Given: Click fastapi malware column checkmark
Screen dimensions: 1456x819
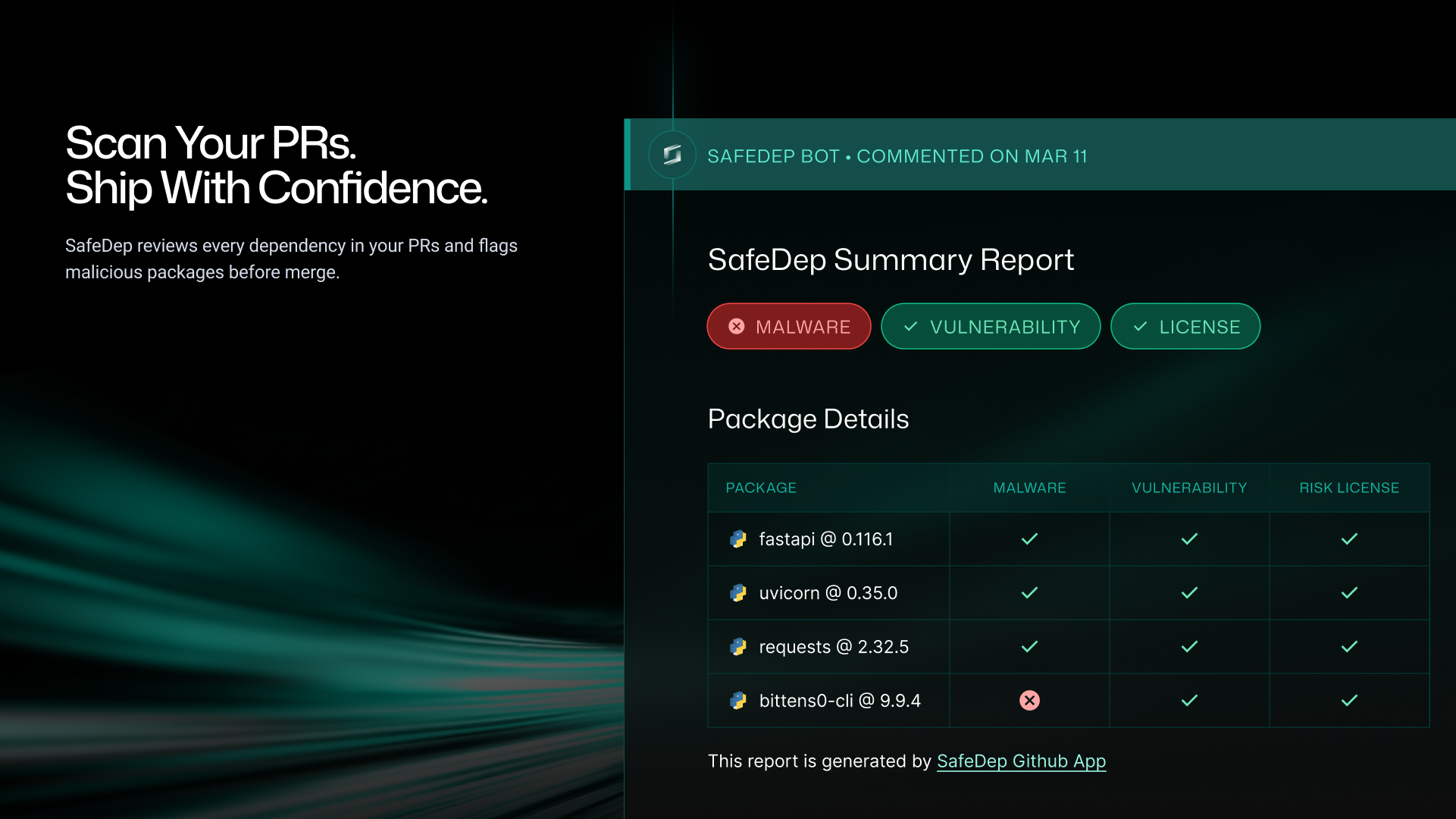Looking at the screenshot, I should 1029,539.
